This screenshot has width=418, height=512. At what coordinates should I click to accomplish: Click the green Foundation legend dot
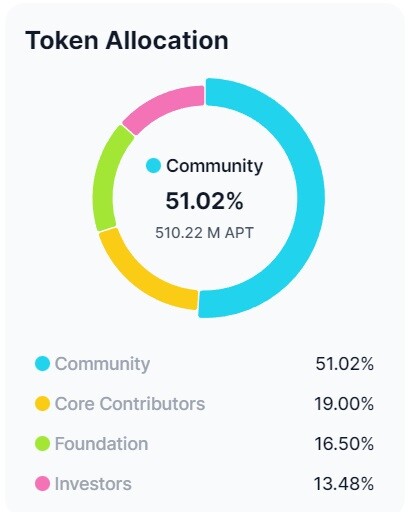(42, 444)
